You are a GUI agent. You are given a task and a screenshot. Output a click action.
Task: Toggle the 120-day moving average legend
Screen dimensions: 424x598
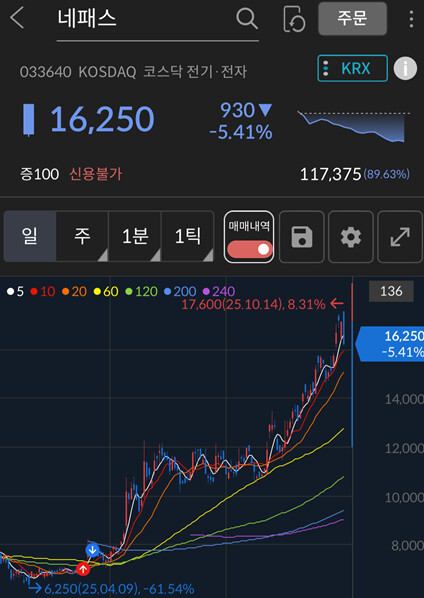pos(141,292)
